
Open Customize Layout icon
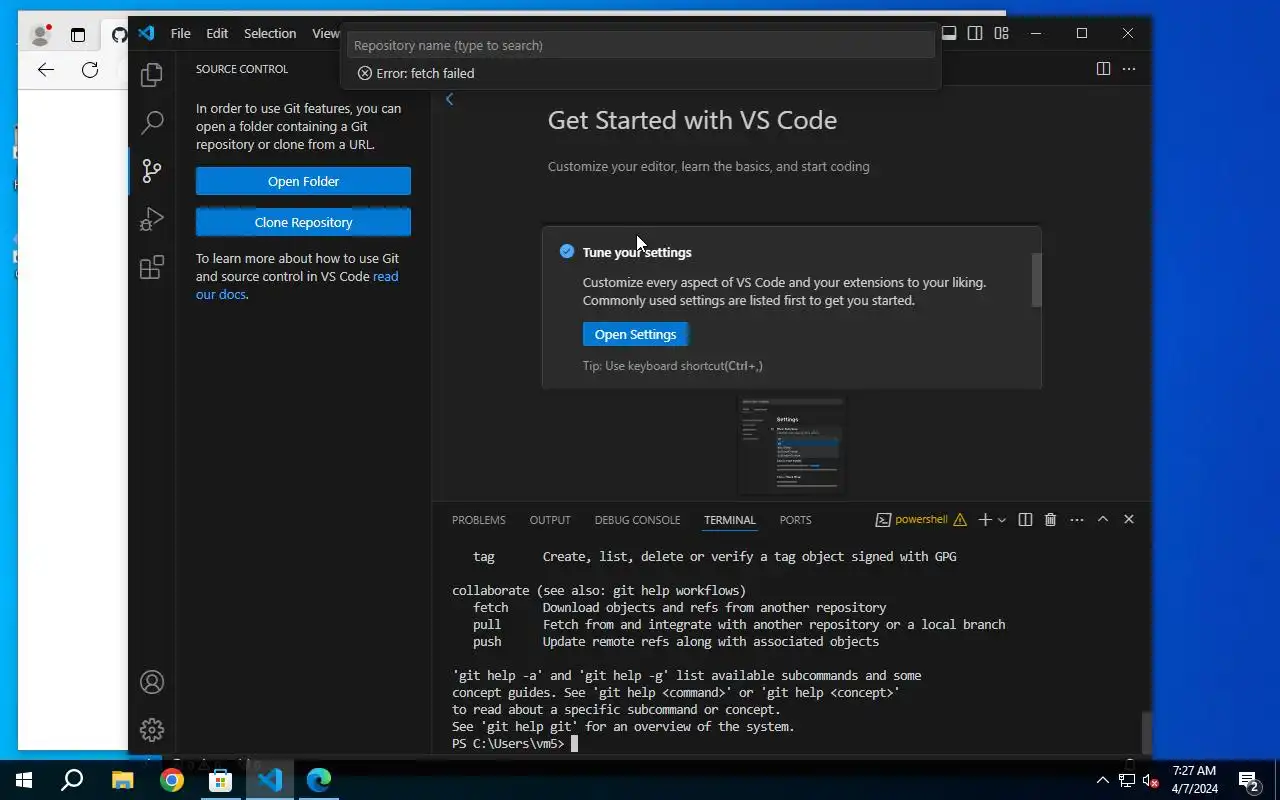(x=1001, y=33)
